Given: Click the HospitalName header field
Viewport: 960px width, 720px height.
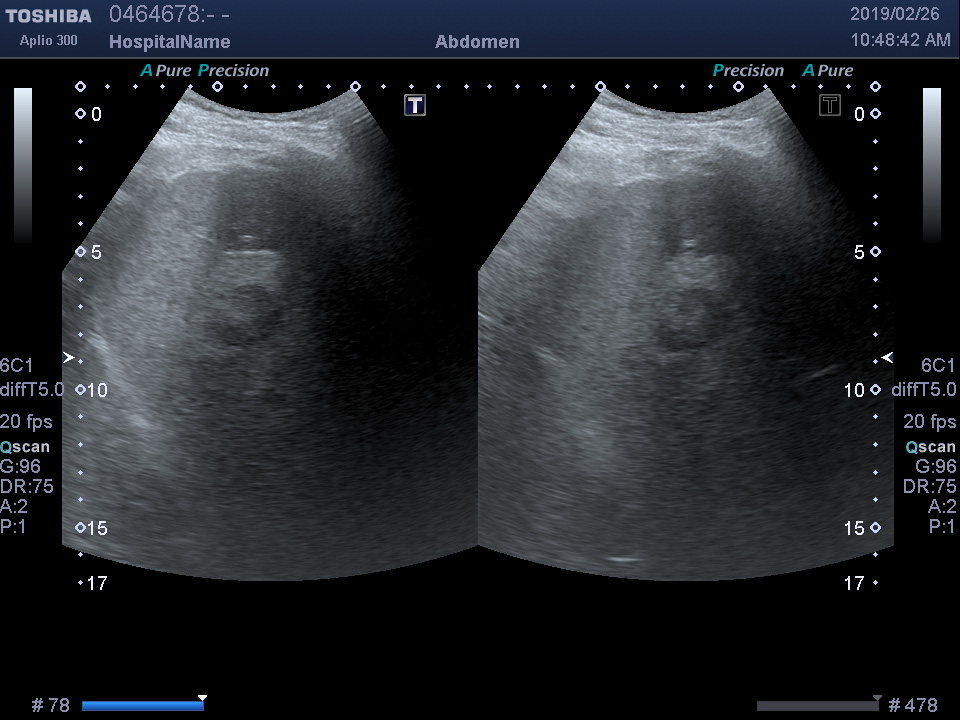Looking at the screenshot, I should (x=169, y=42).
